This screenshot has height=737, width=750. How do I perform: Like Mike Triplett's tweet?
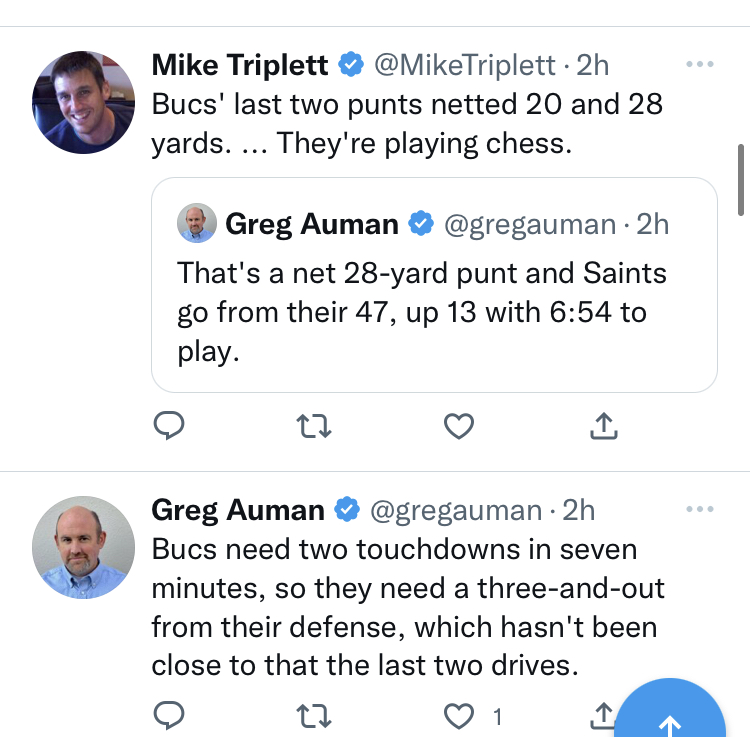(459, 427)
